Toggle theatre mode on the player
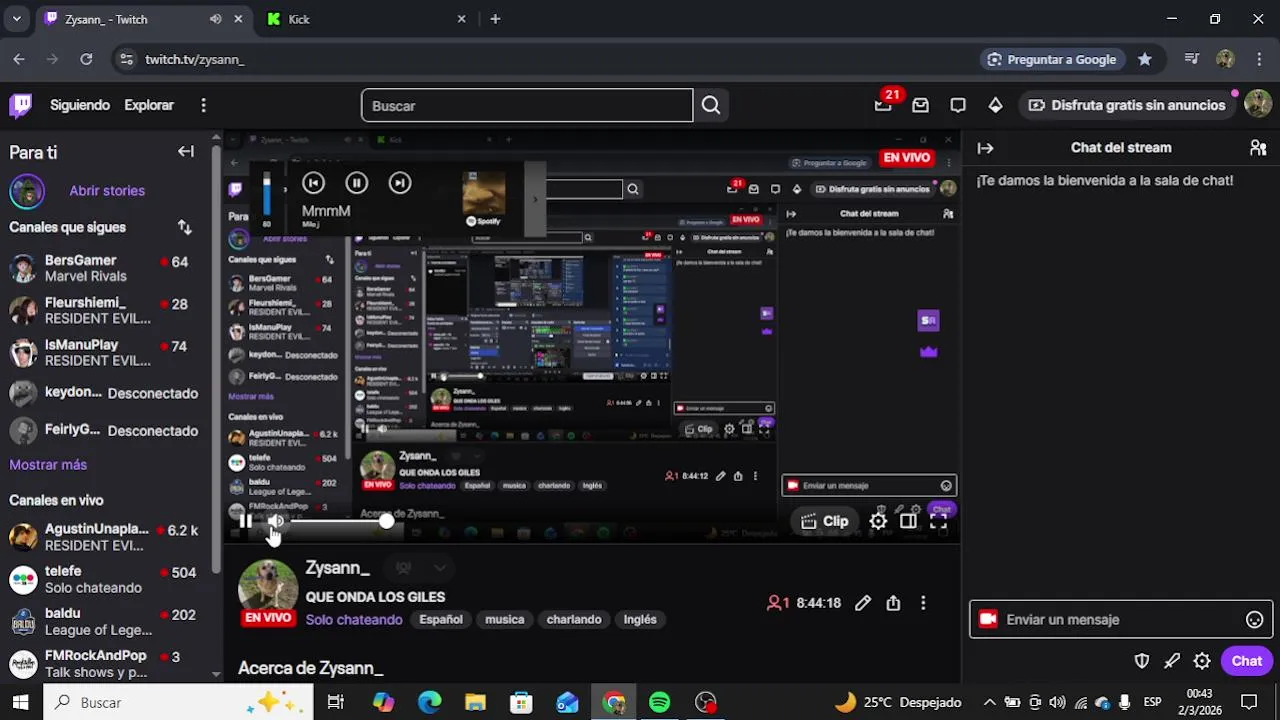The height and width of the screenshot is (720, 1280). coord(908,521)
